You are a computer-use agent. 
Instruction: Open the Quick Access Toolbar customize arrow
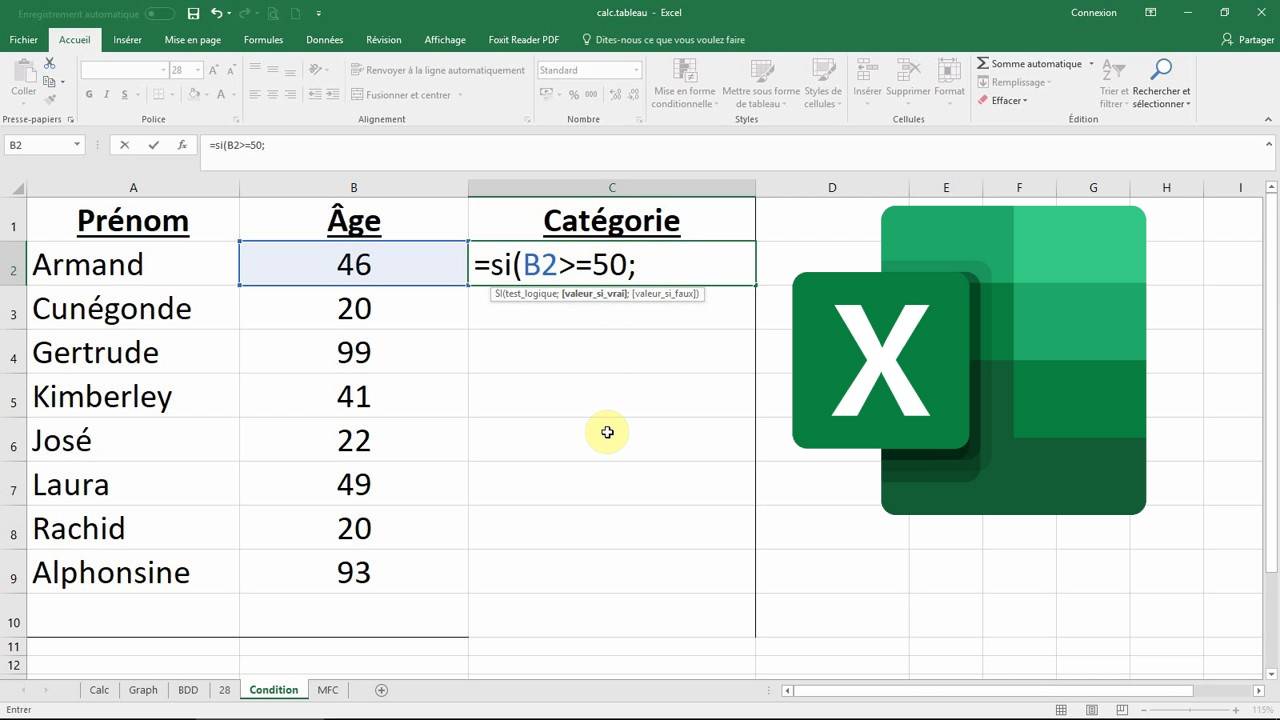319,13
